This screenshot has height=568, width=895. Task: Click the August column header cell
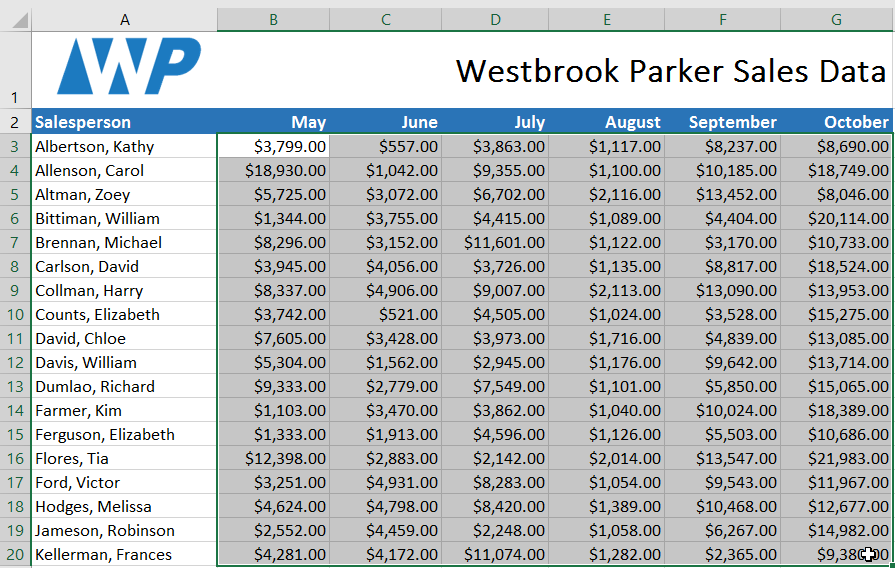(608, 122)
